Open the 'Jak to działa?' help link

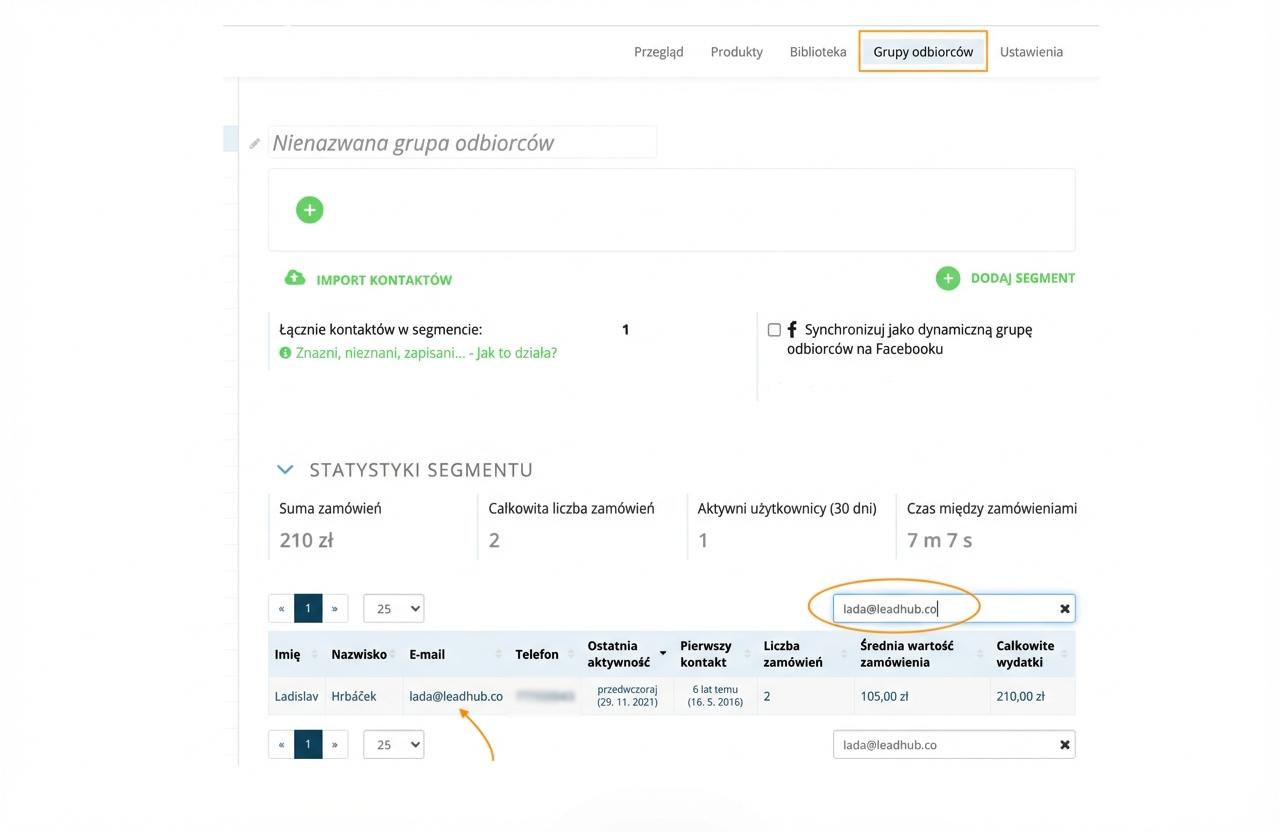517,353
